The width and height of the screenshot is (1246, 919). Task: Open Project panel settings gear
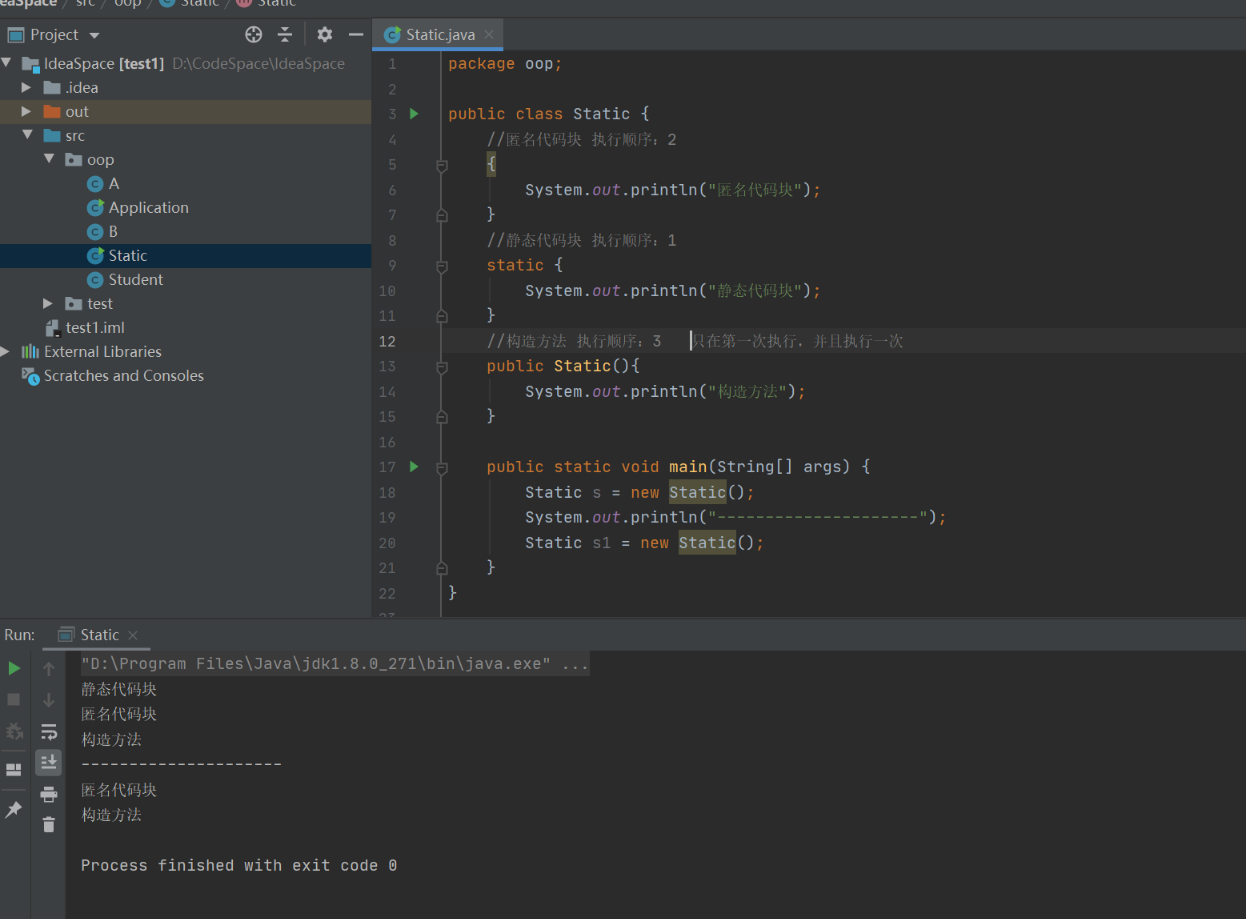pyautogui.click(x=324, y=35)
